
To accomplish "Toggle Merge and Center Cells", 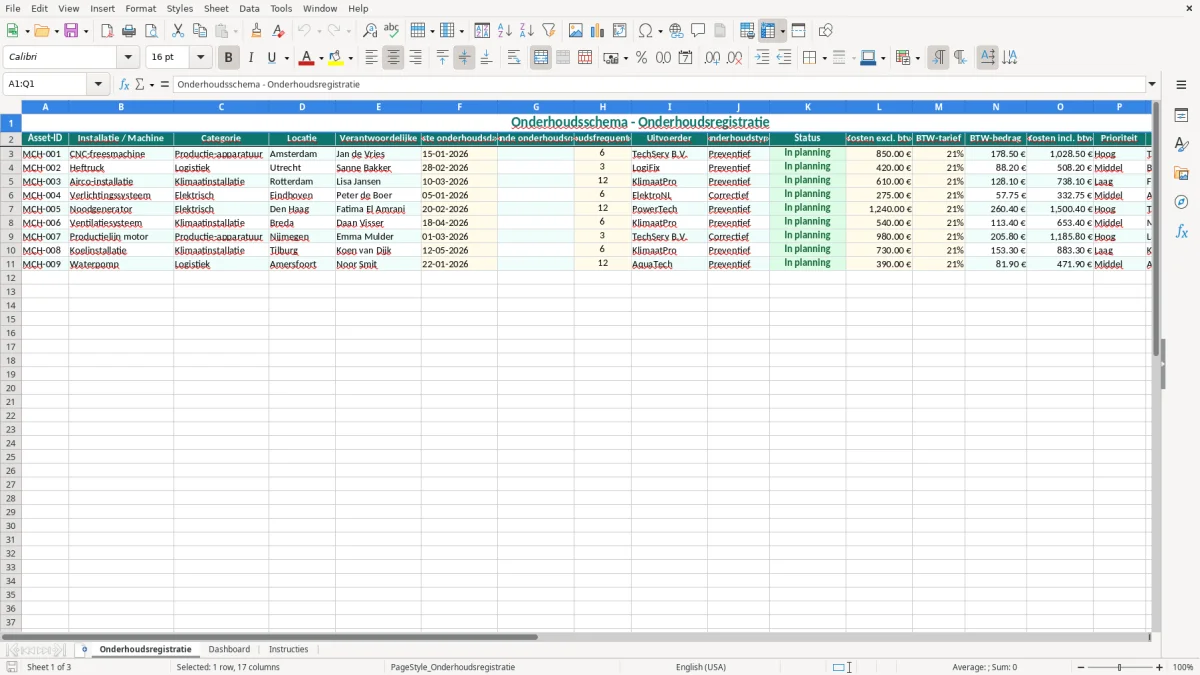I will click(x=541, y=58).
